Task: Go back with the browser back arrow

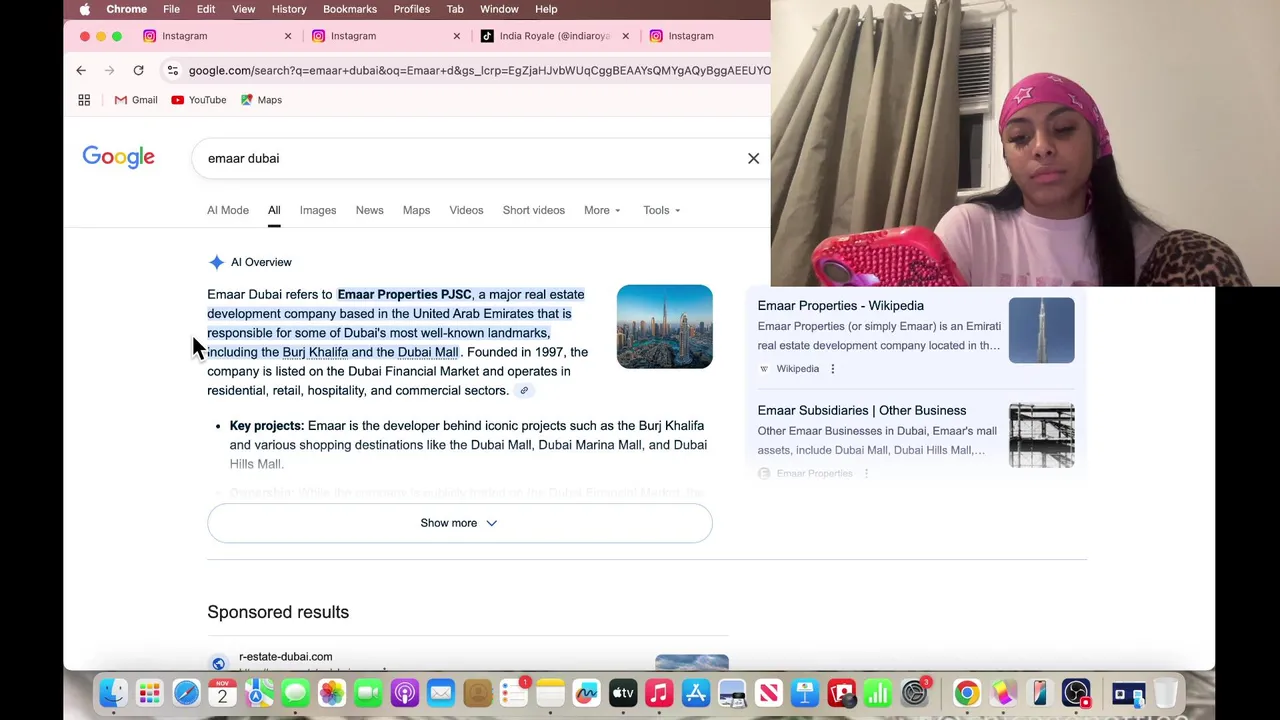Action: coord(81,70)
